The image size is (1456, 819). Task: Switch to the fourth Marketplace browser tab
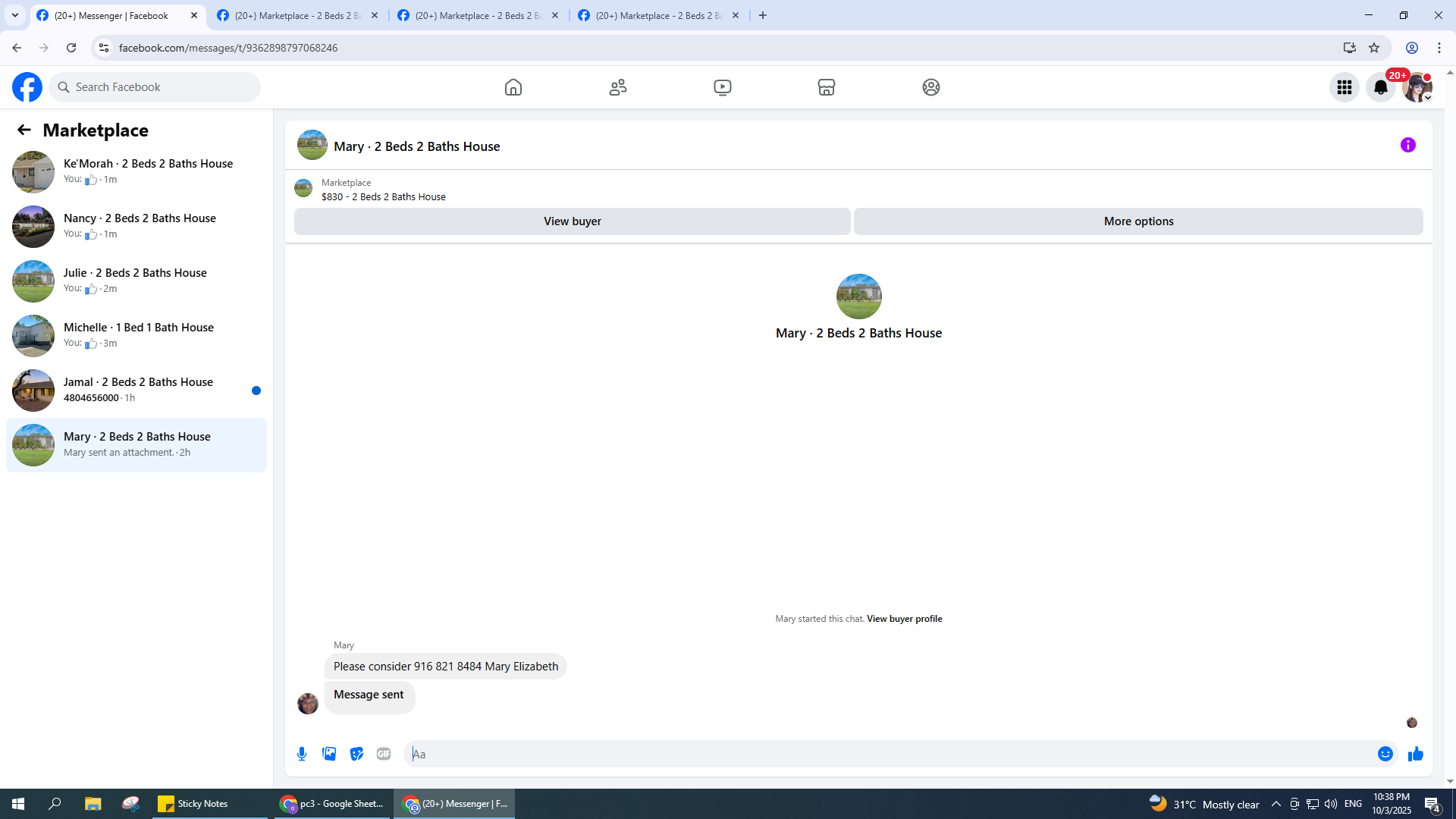pyautogui.click(x=659, y=15)
